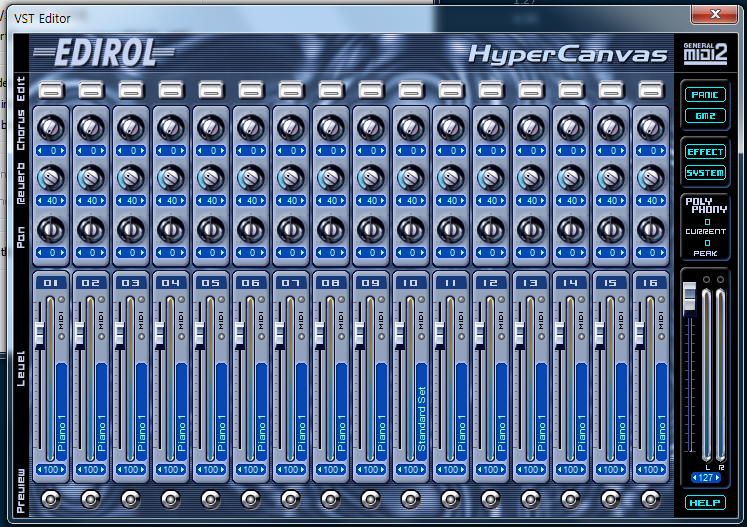Open the HELP page
Image resolution: width=747 pixels, height=527 pixels.
click(705, 503)
